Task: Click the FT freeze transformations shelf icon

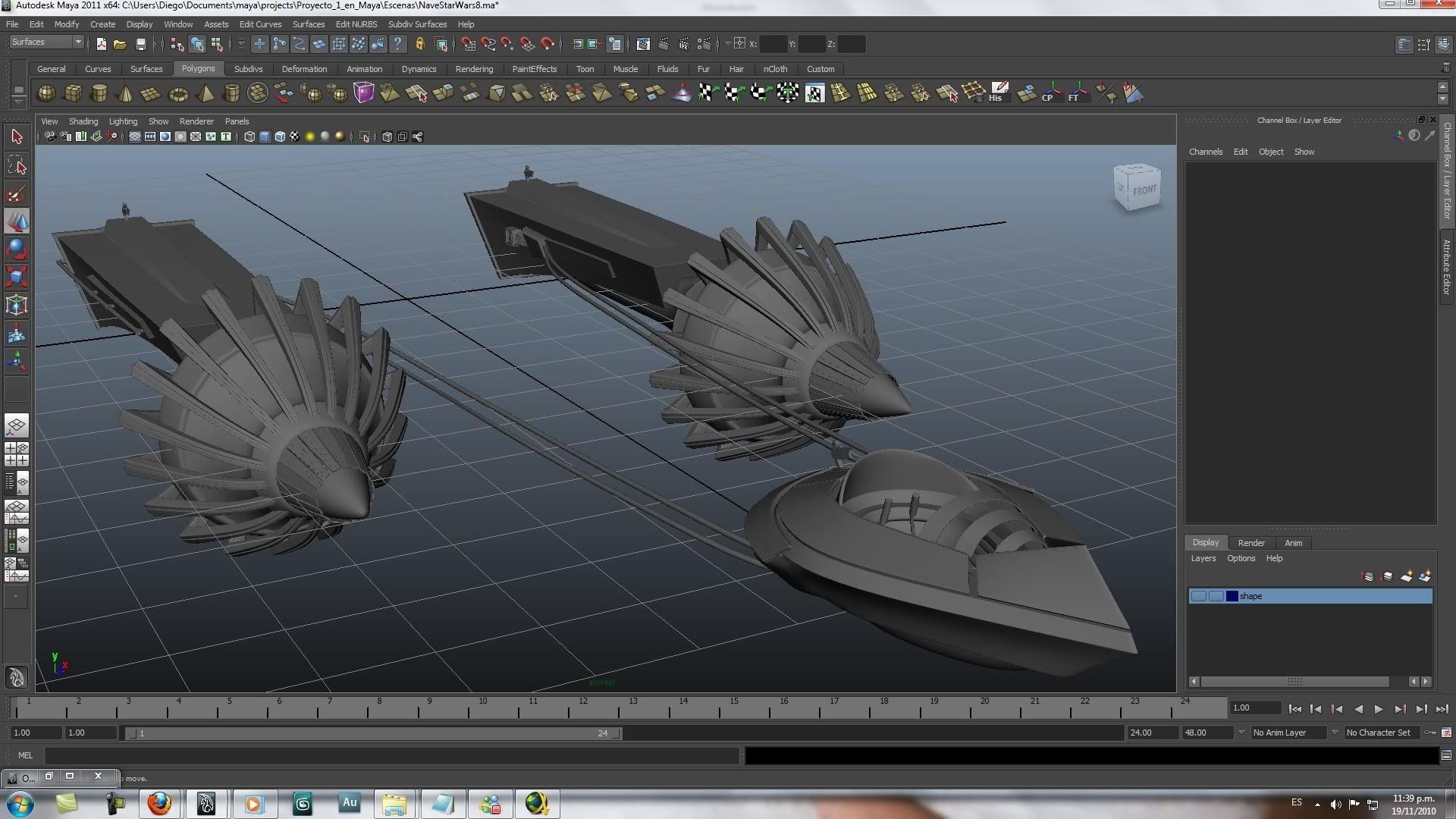Action: point(1078,93)
